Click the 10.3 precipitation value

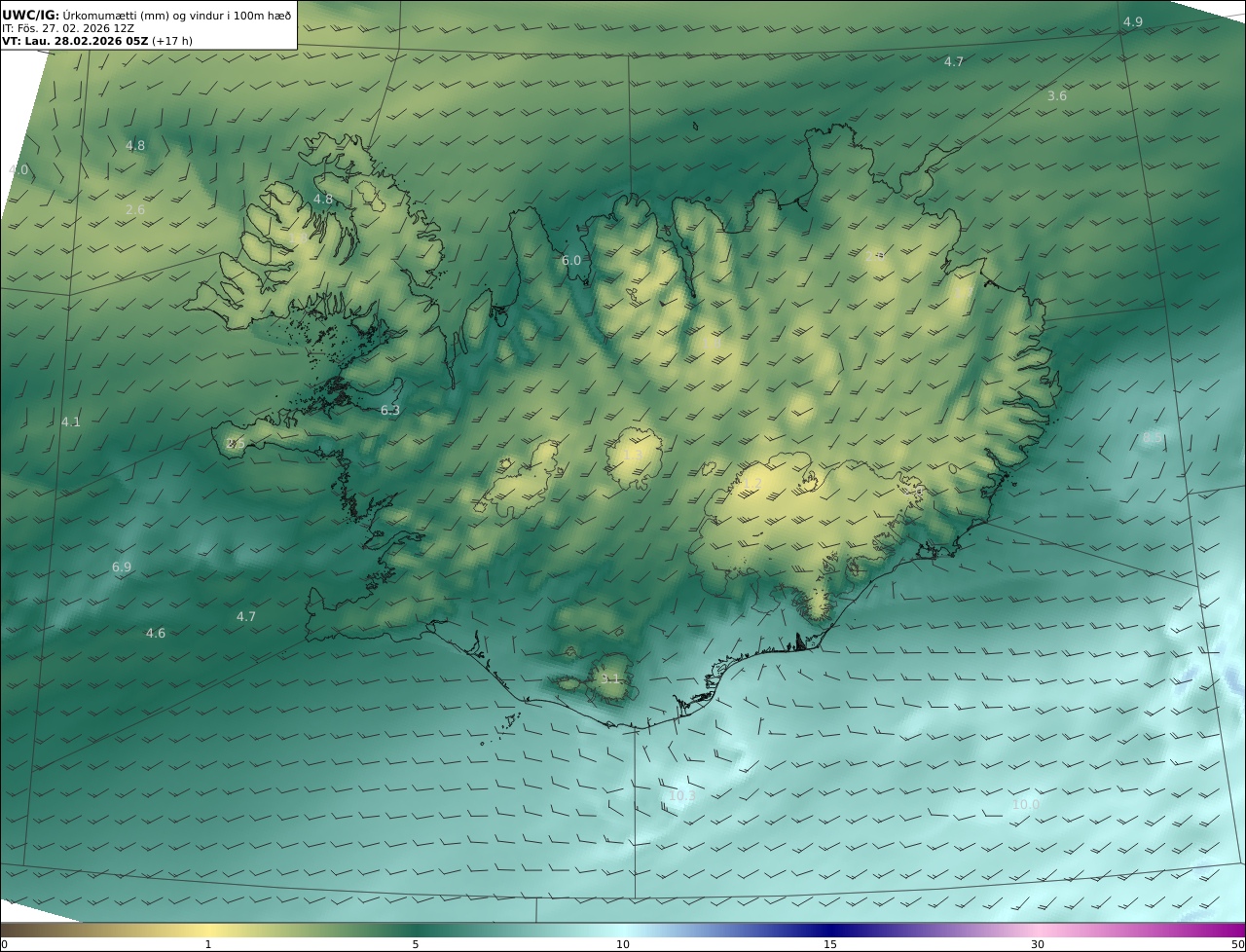pyautogui.click(x=682, y=796)
